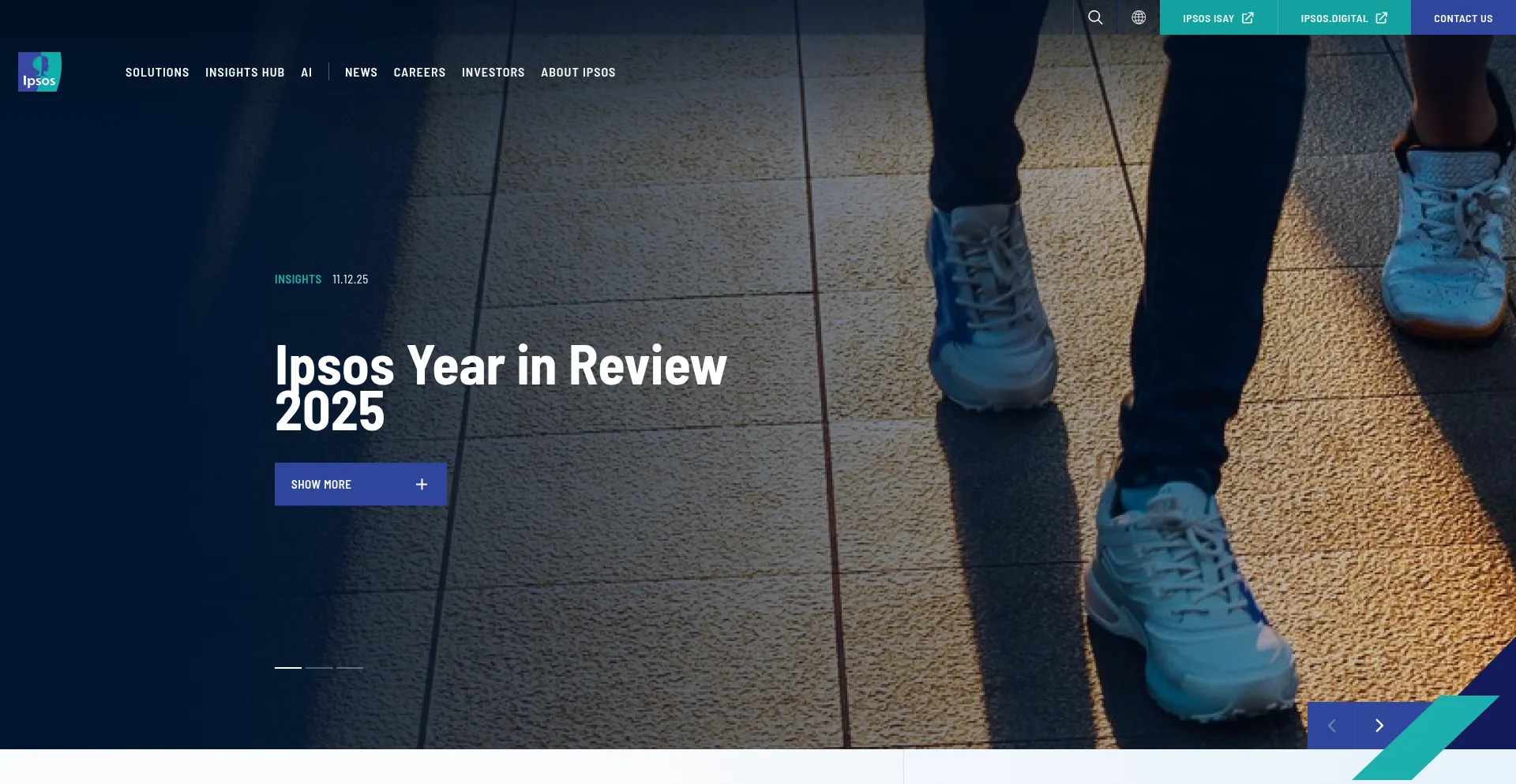Click the Ipsos logo
The height and width of the screenshot is (784, 1516).
tap(39, 72)
